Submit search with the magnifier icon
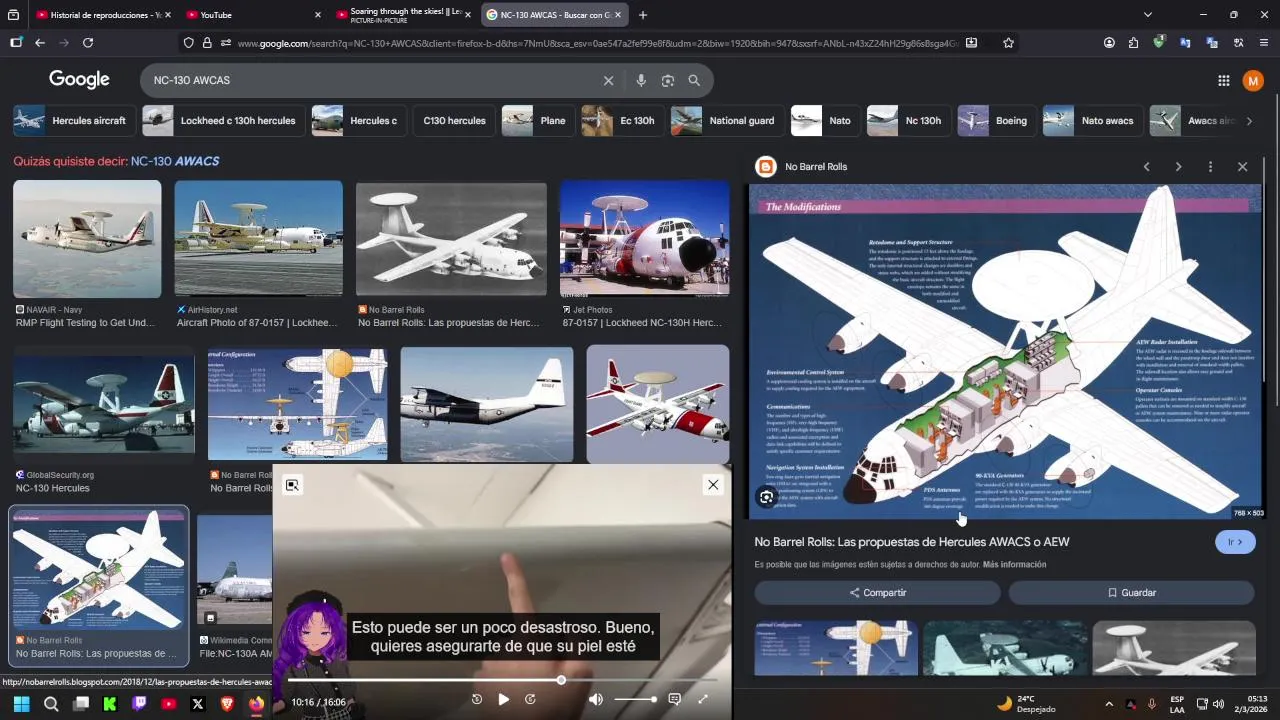The height and width of the screenshot is (720, 1280). tap(694, 80)
